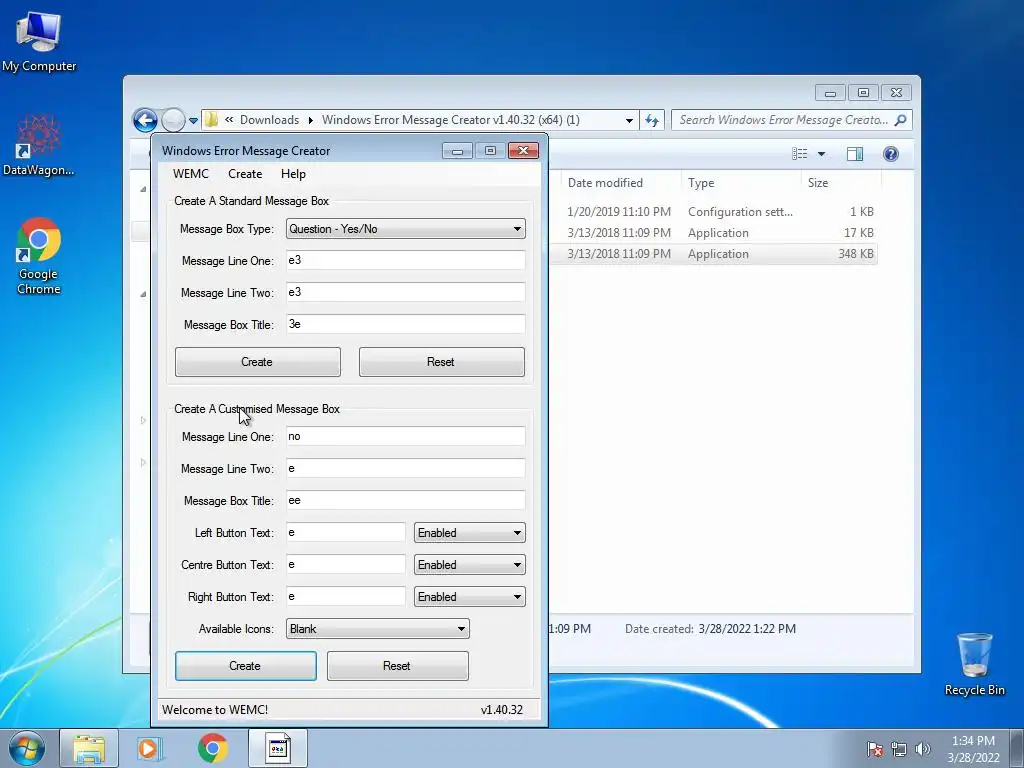
Task: Select the Configuration settings file row
Action: tap(713, 212)
